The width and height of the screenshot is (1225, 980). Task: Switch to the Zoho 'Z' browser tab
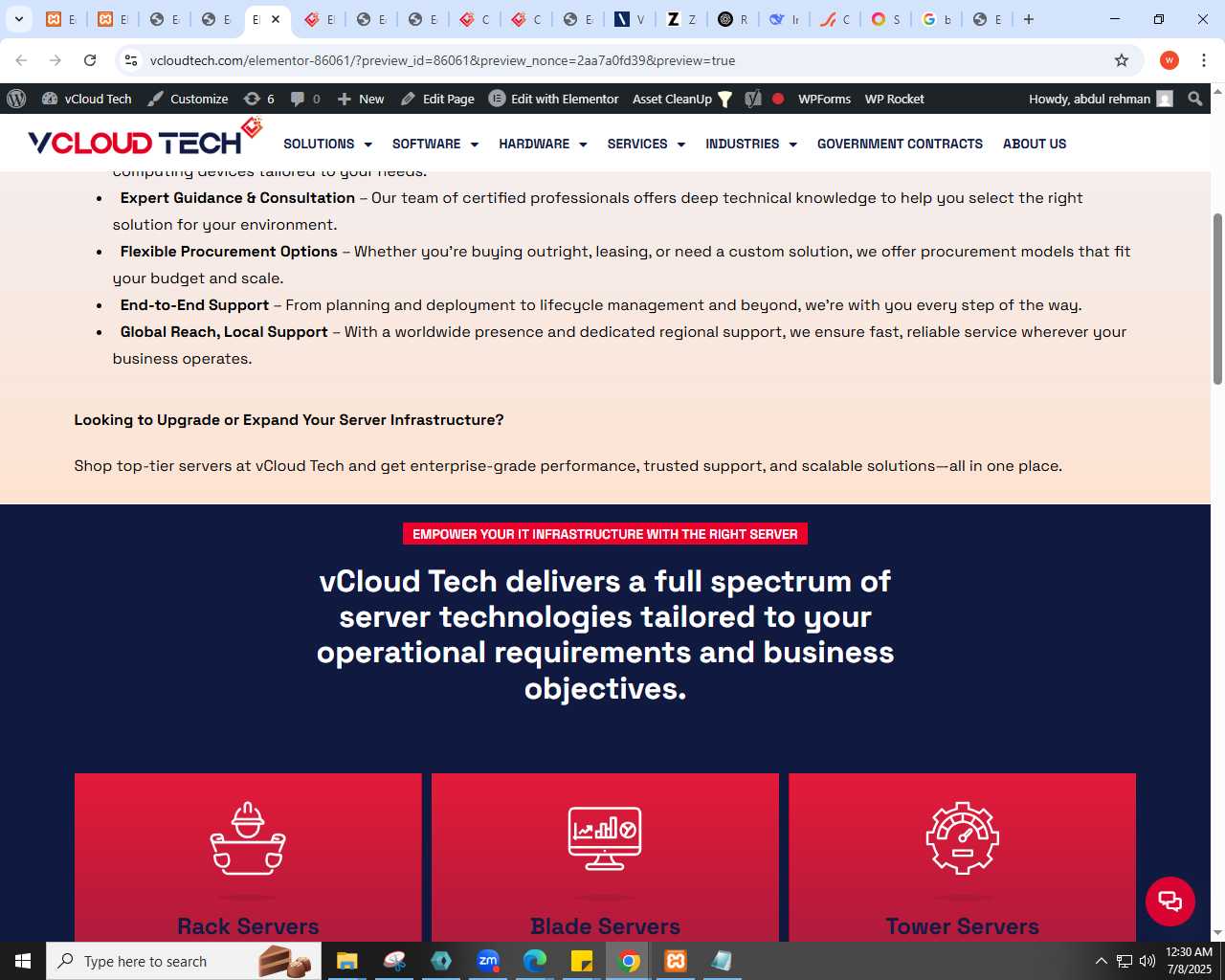click(680, 19)
